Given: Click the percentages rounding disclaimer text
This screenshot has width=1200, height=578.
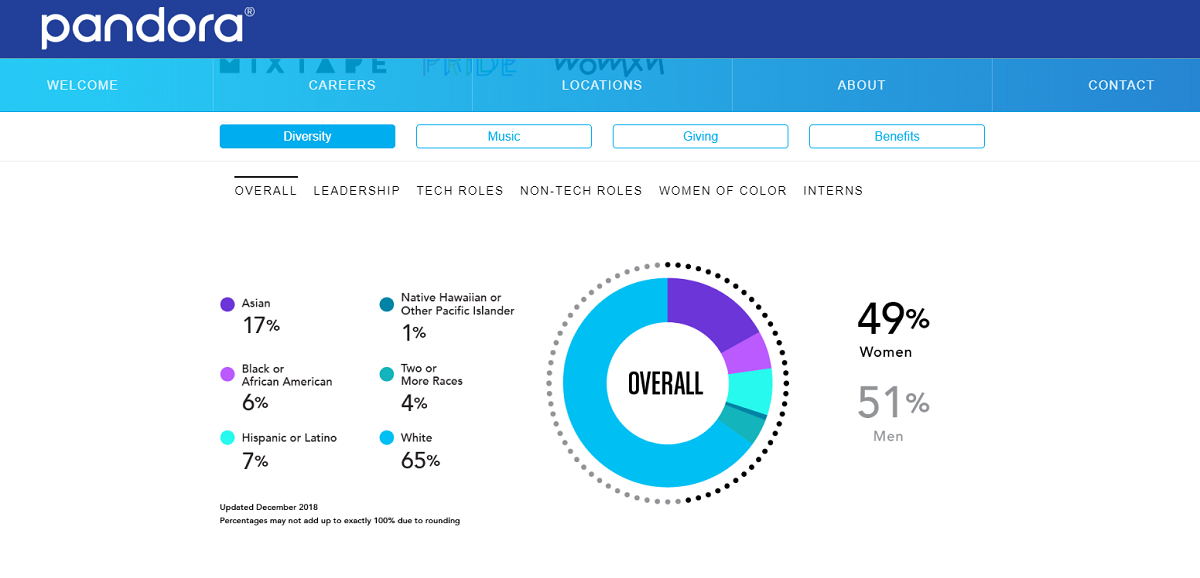Looking at the screenshot, I should 340,521.
